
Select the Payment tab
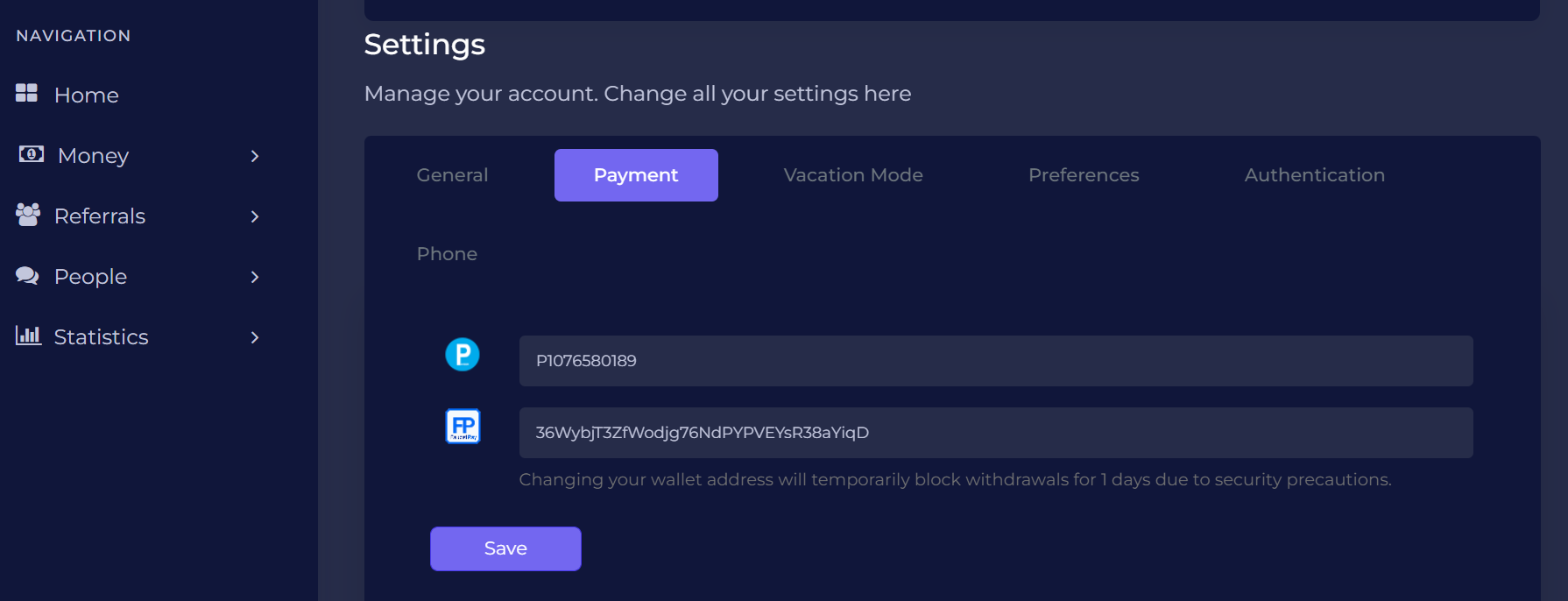click(636, 175)
